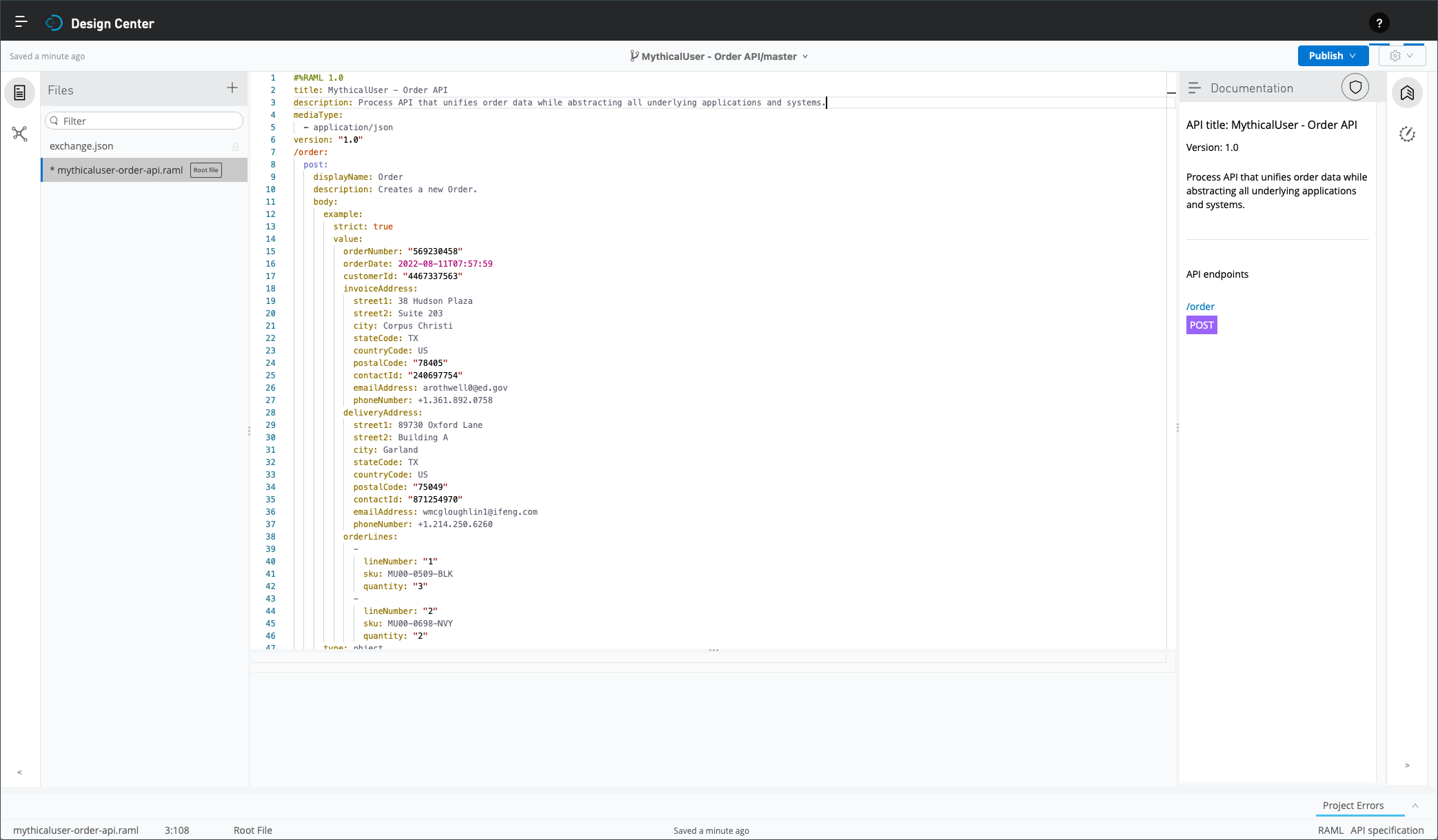
Task: Click the Root file badge
Action: (x=205, y=170)
